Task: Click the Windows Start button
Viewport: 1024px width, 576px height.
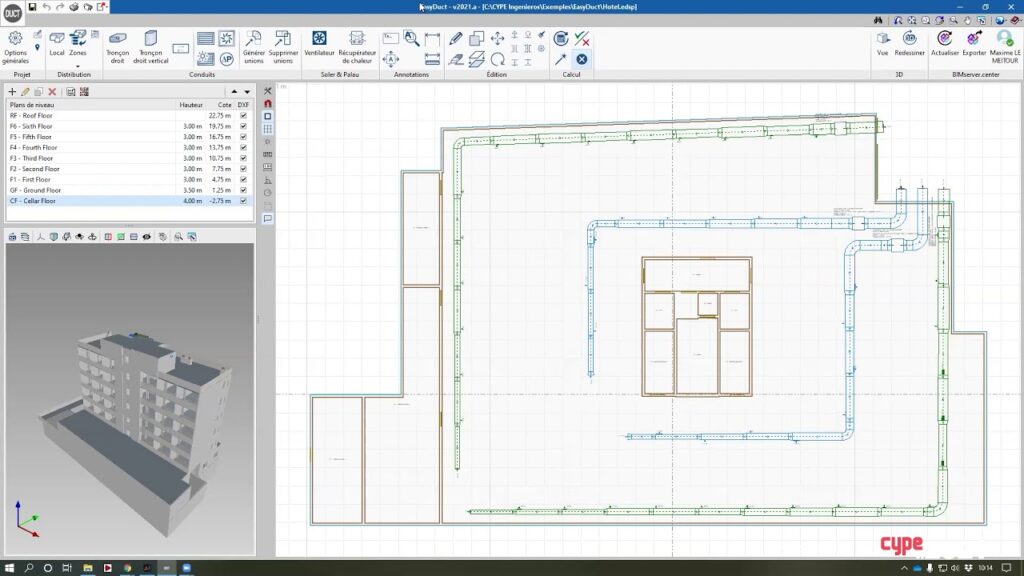Action: [10, 568]
